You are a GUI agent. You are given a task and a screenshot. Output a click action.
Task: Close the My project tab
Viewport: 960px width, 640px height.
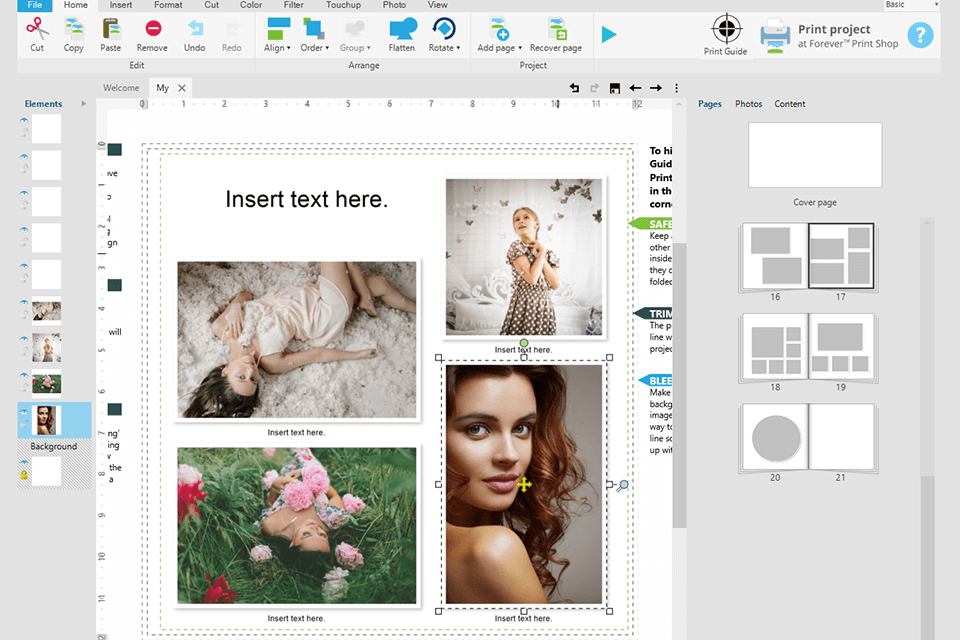182,88
